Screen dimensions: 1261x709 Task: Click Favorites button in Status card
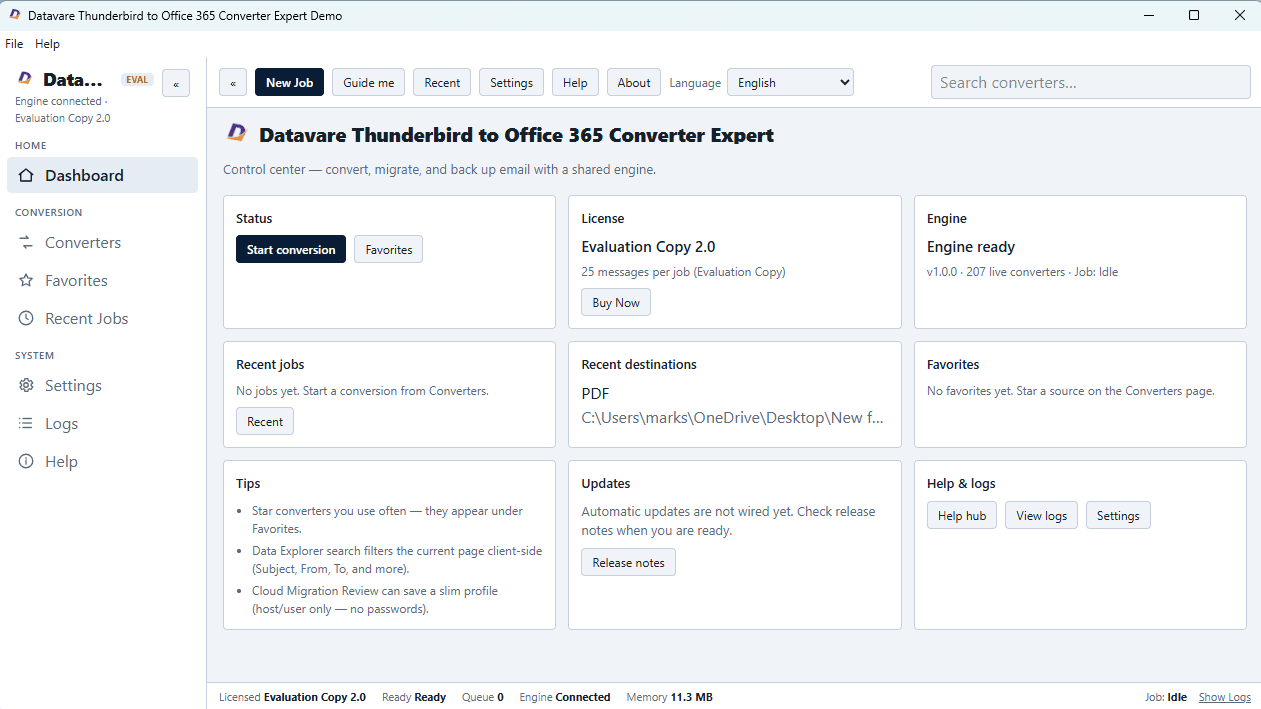pyautogui.click(x=389, y=249)
